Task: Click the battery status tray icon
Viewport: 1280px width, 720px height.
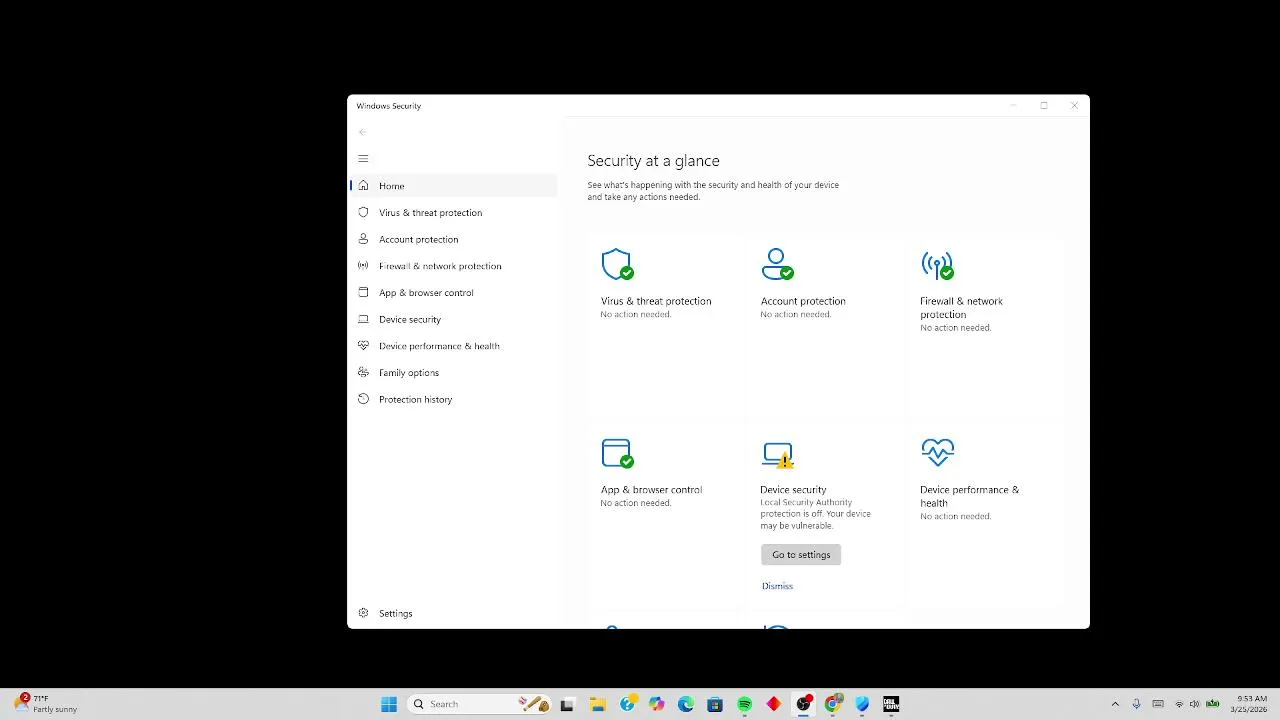Action: pyautogui.click(x=1212, y=704)
